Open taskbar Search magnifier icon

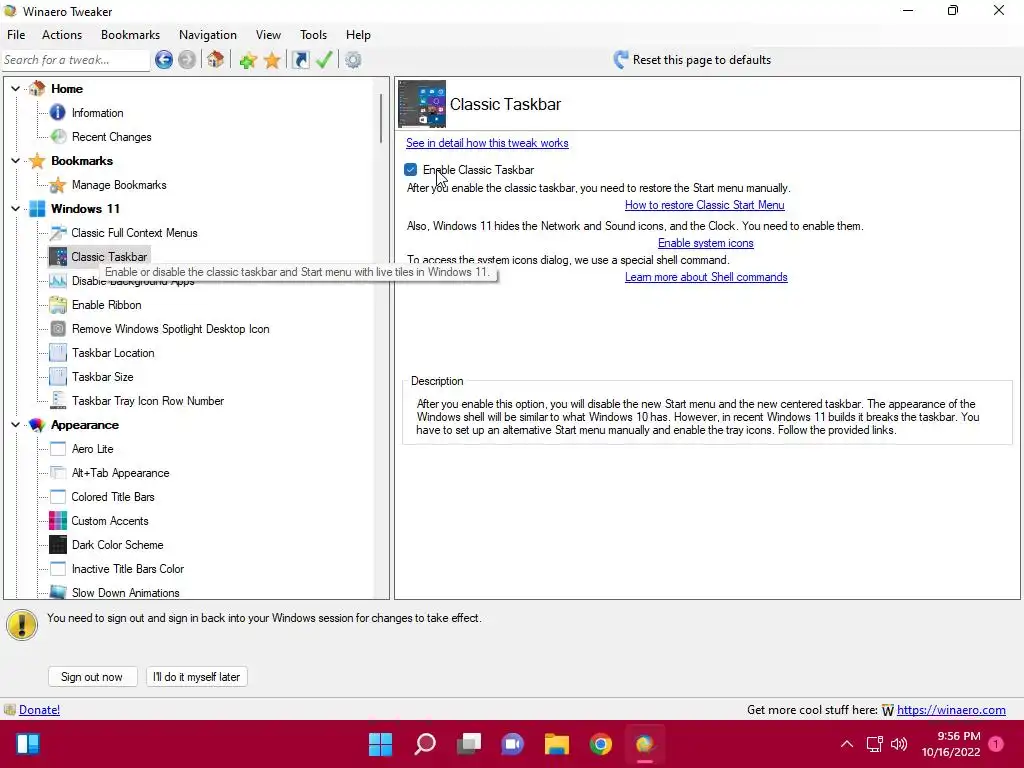tap(425, 744)
